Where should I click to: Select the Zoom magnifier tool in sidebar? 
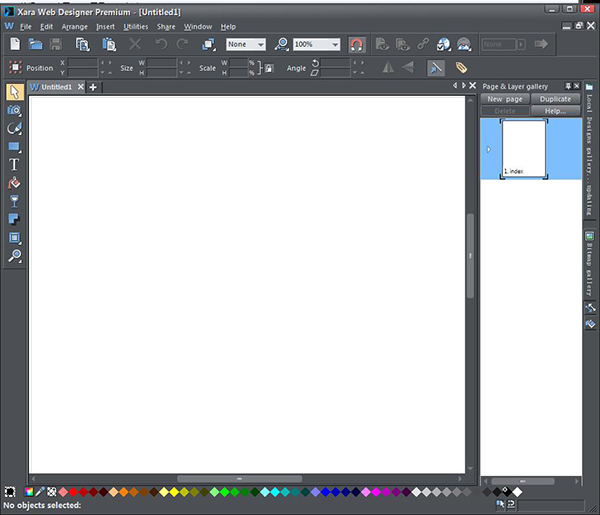[x=14, y=256]
